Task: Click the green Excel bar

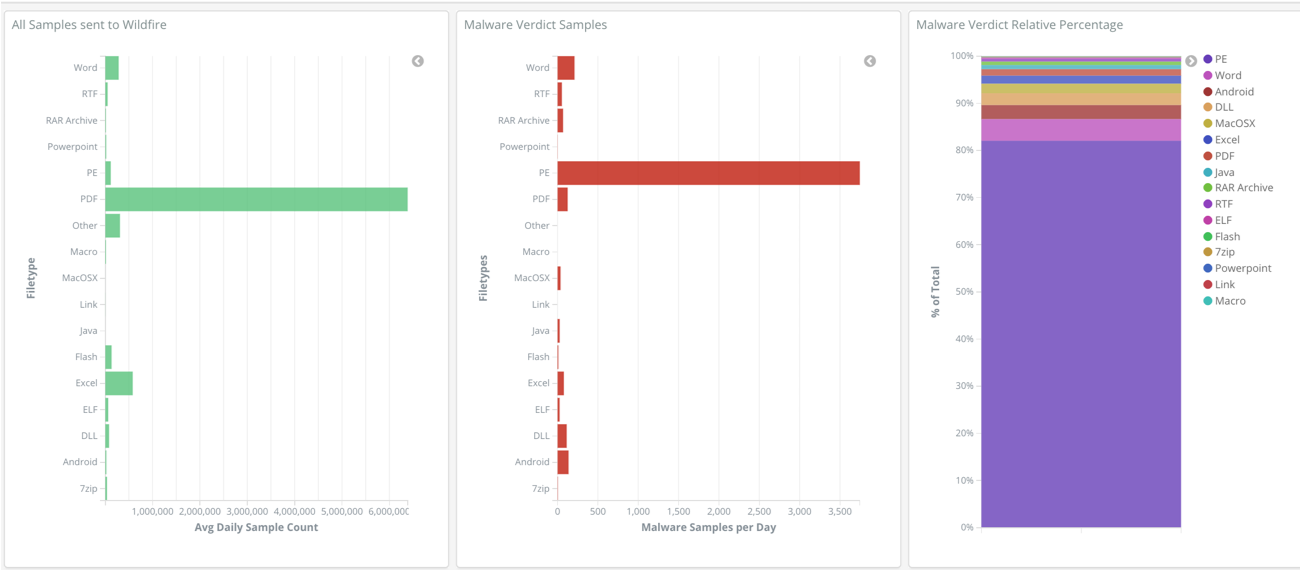Action: click(x=119, y=383)
